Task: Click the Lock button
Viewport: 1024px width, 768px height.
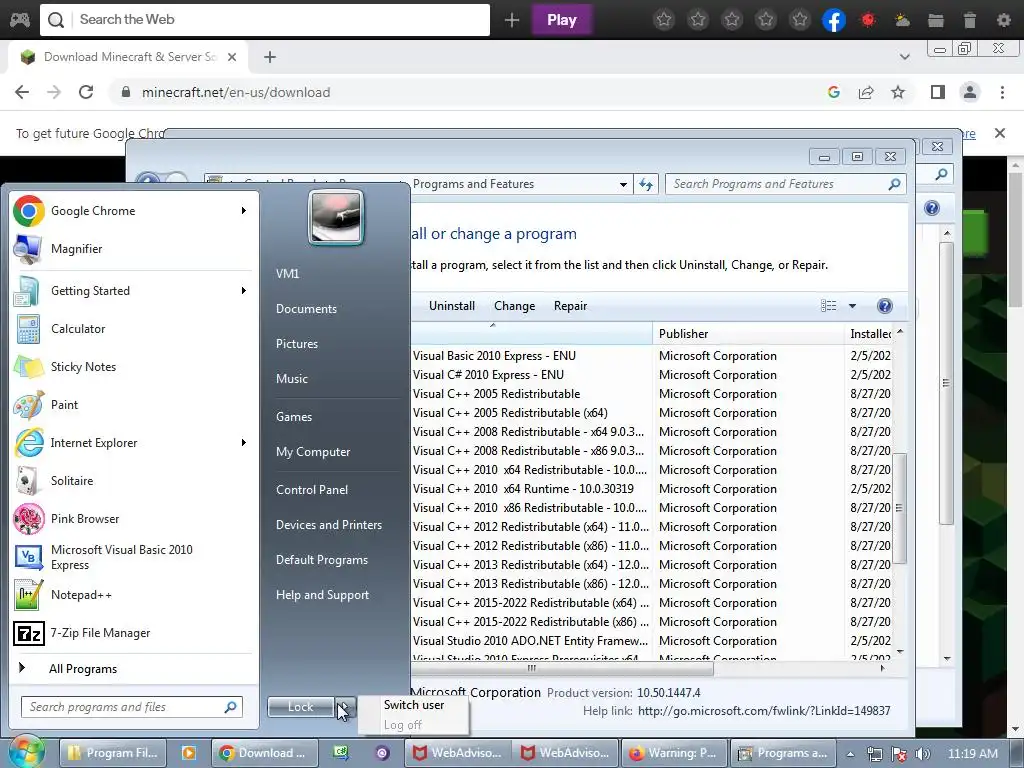Action: tap(300, 707)
